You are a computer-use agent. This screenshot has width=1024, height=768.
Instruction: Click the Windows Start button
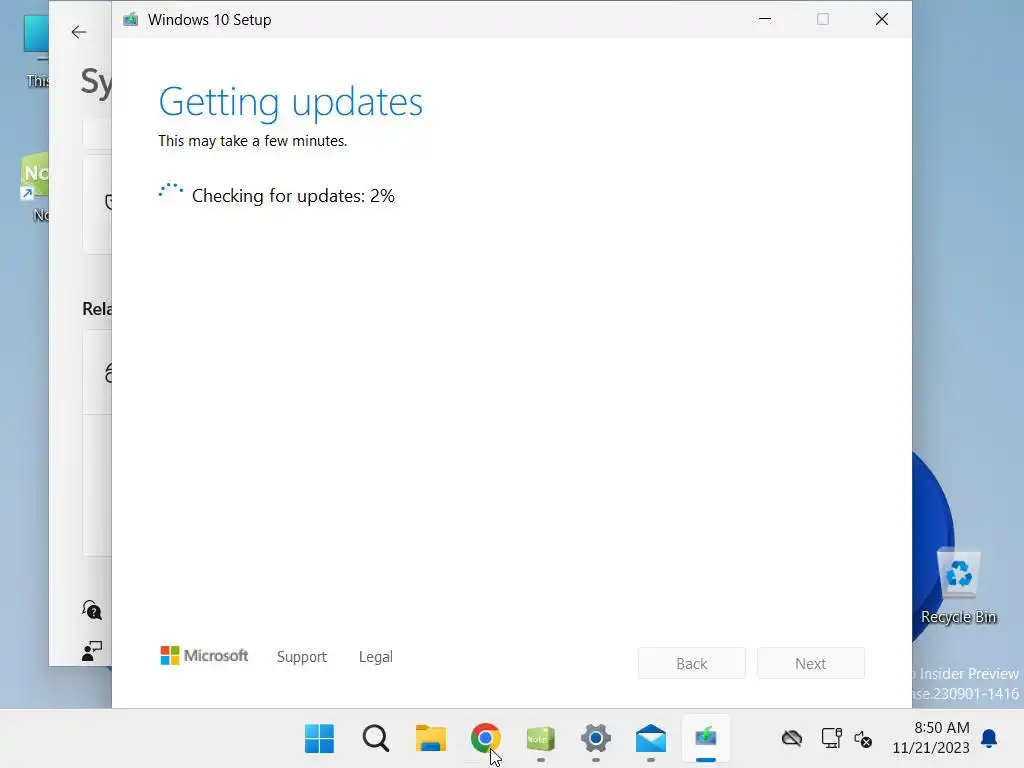tap(319, 739)
